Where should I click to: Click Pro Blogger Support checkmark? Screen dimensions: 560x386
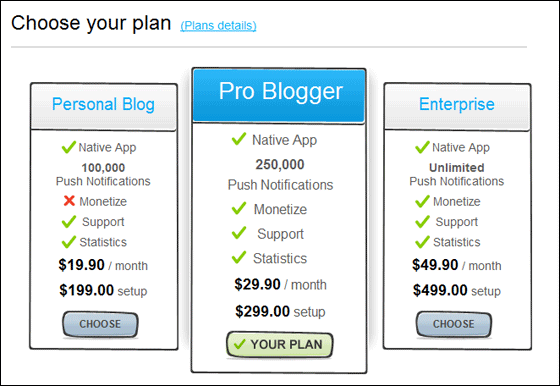coord(239,232)
